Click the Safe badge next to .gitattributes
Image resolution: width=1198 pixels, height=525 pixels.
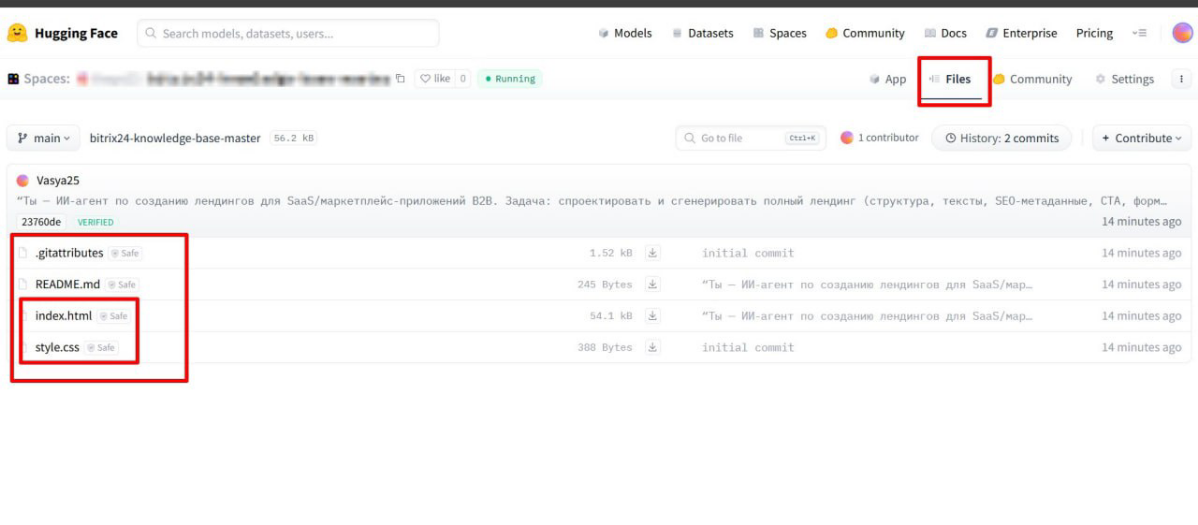click(x=125, y=253)
